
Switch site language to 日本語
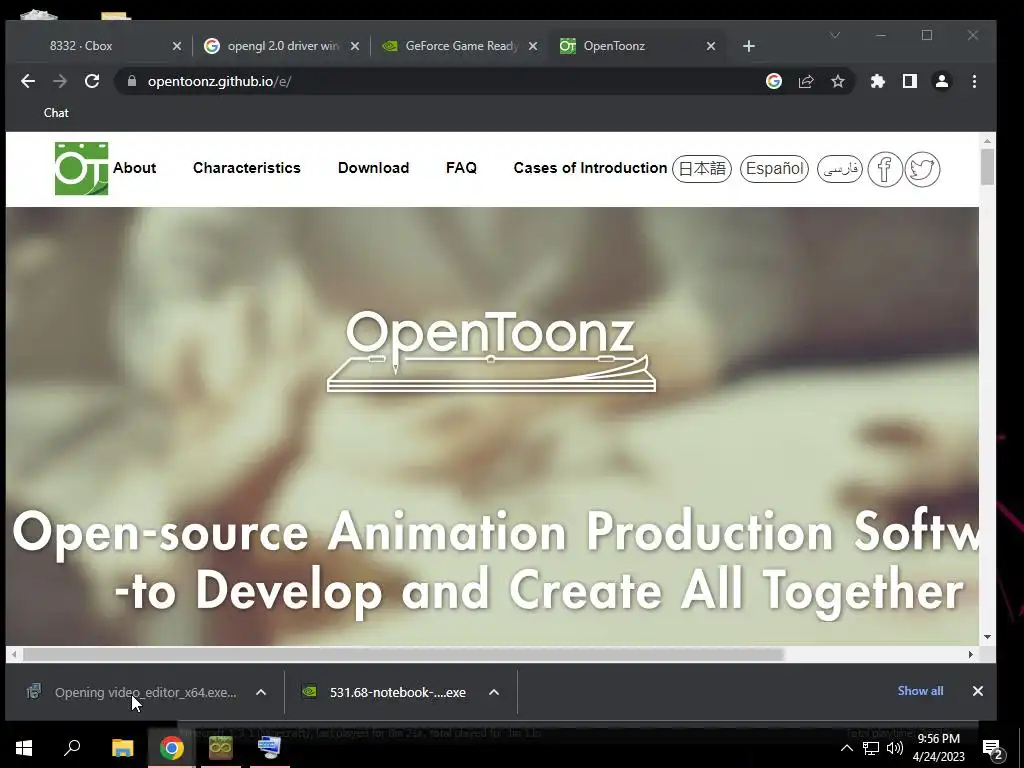(x=702, y=169)
